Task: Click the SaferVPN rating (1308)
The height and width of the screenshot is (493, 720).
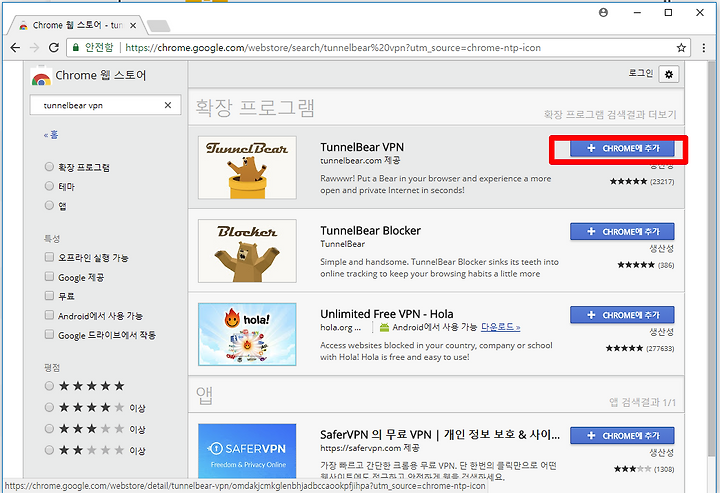Action: (x=644, y=469)
